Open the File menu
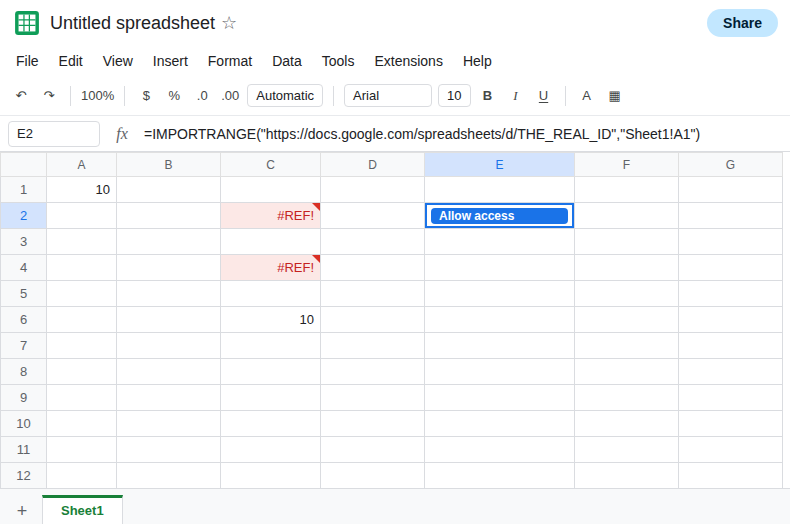Image resolution: width=790 pixels, height=524 pixels. (27, 61)
